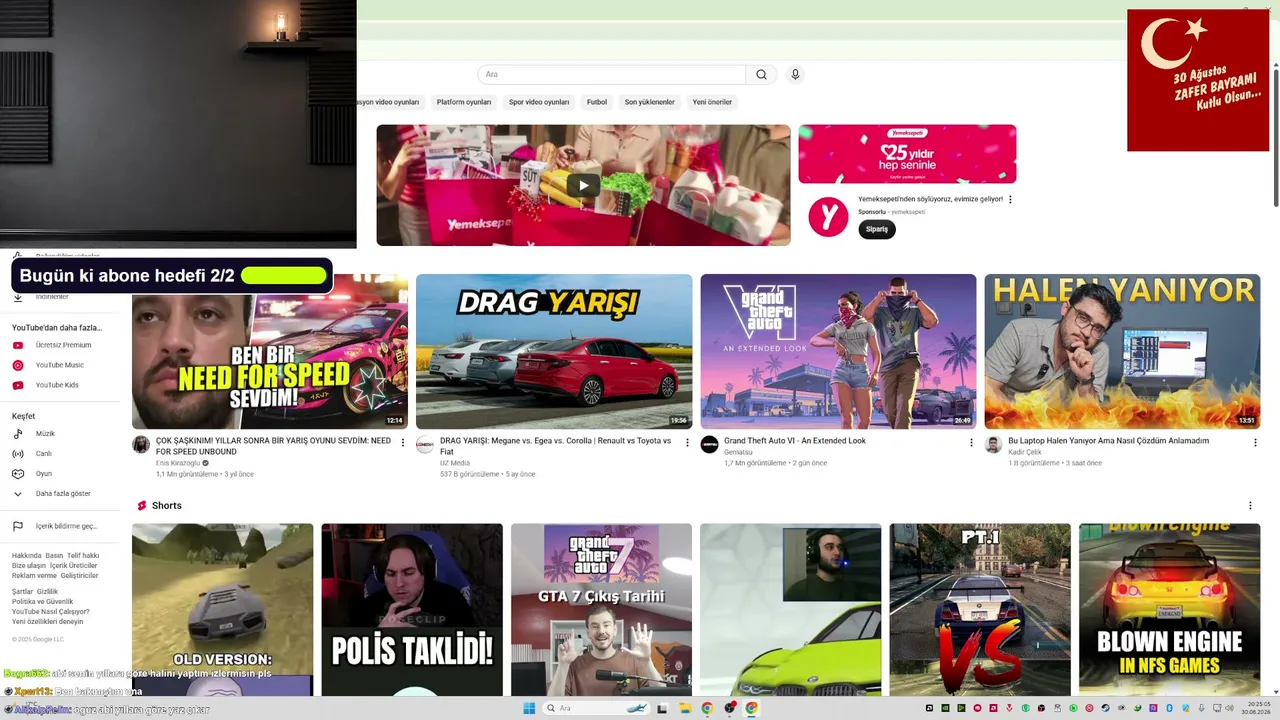1280x720 pixels.
Task: Open the Gematsu channel avatar
Action: tap(709, 445)
